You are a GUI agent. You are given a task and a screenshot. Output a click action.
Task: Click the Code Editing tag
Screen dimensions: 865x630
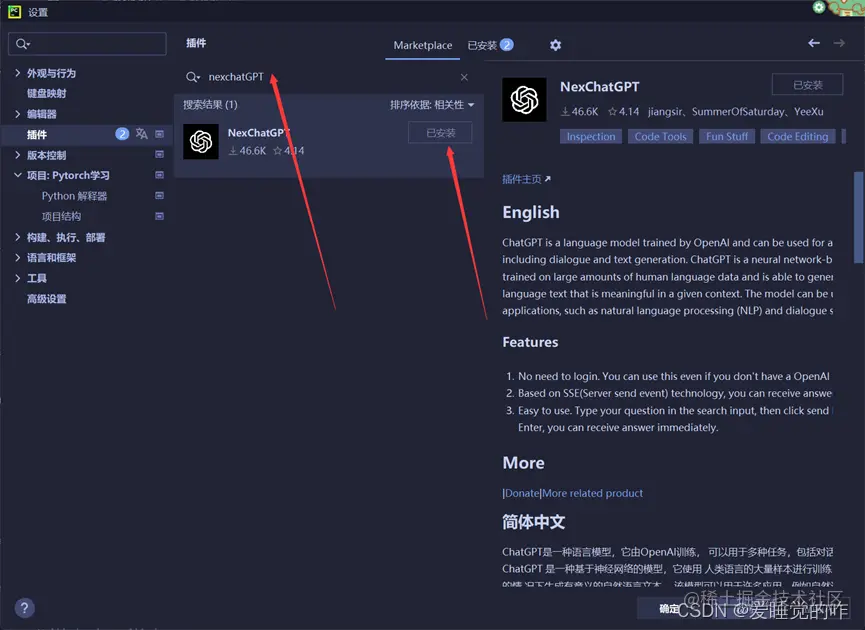coord(798,136)
